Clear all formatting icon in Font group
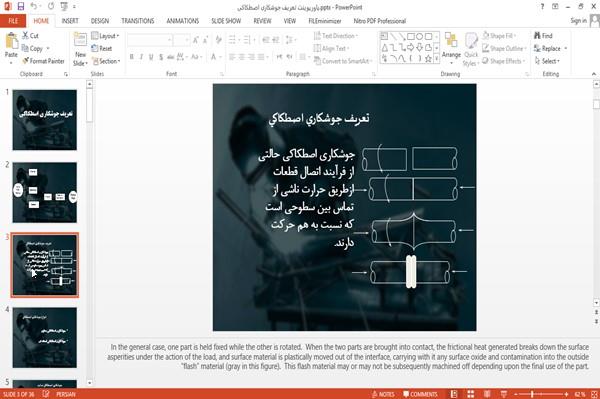The width and height of the screenshot is (600, 399). pos(218,40)
